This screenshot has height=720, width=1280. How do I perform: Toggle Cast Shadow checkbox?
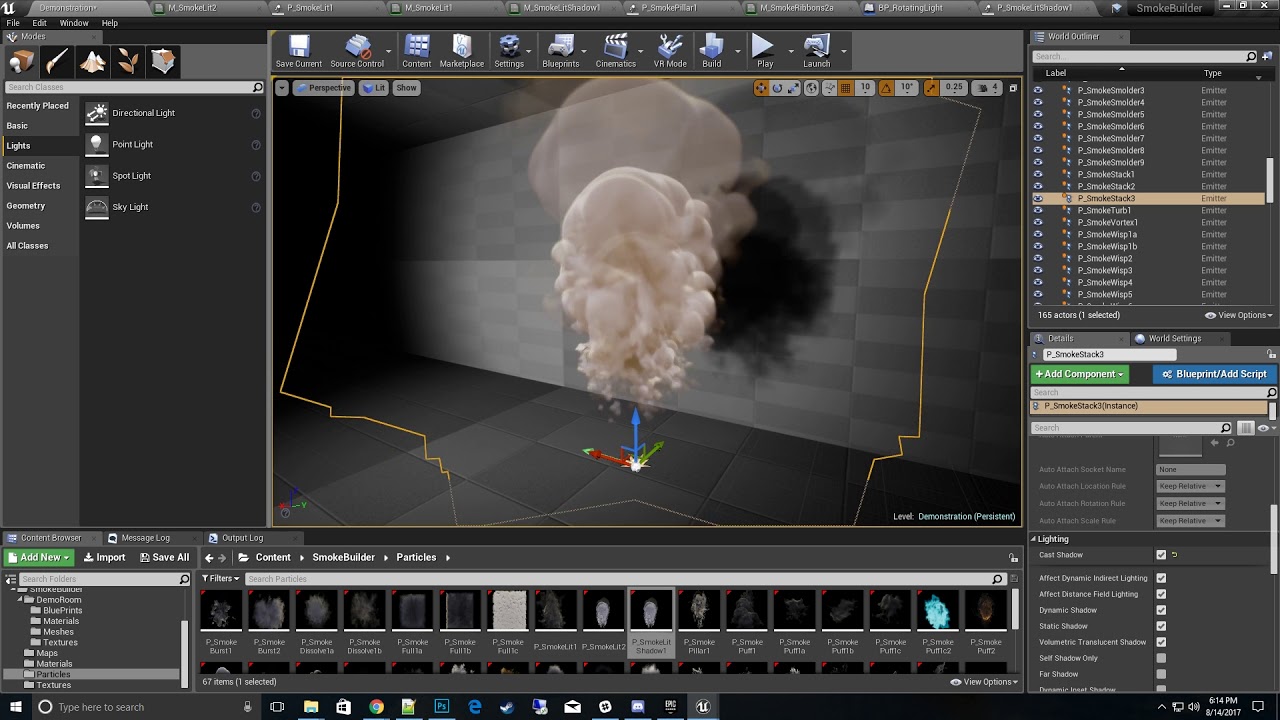point(1161,555)
